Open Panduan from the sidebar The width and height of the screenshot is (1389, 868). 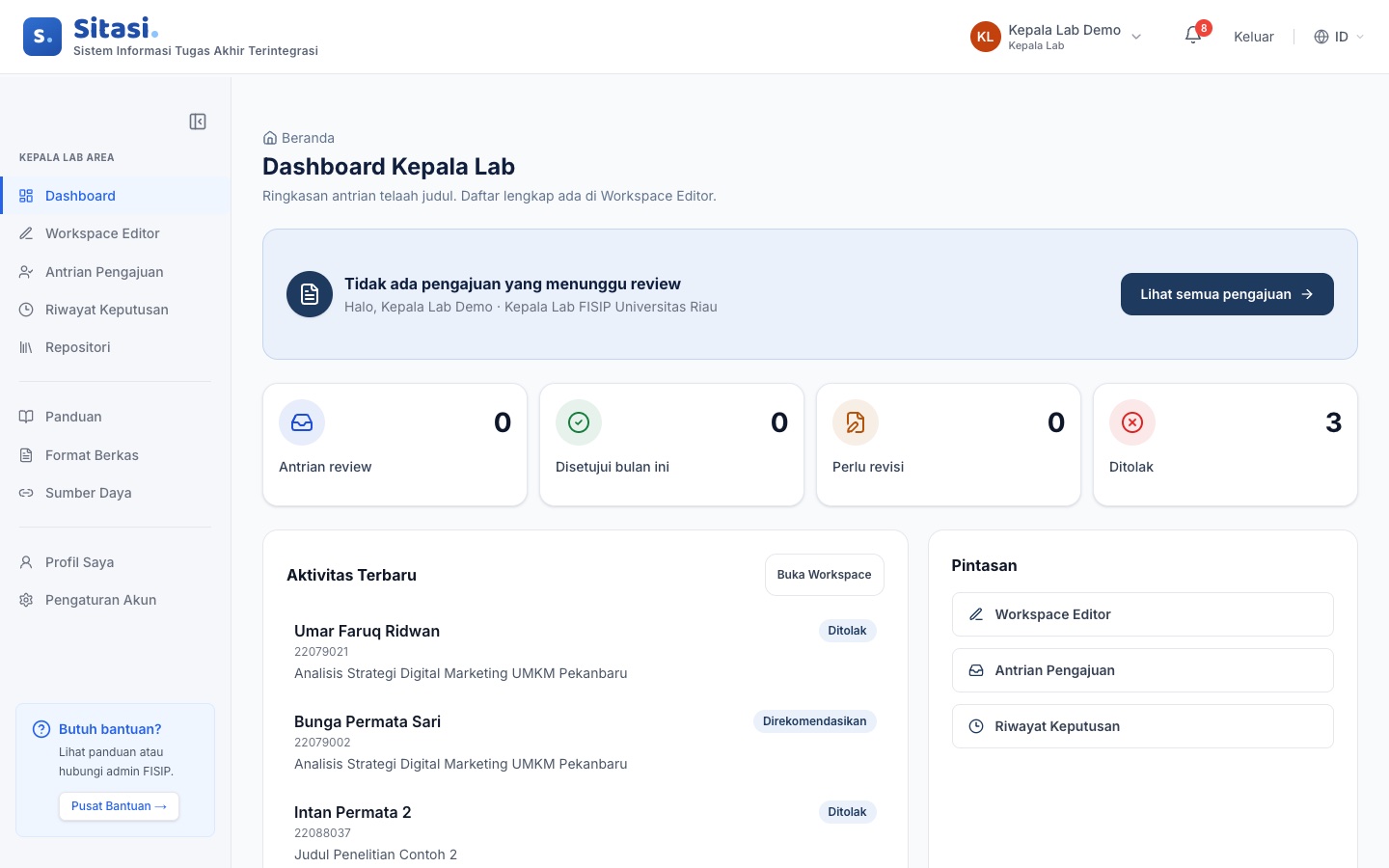(x=115, y=417)
